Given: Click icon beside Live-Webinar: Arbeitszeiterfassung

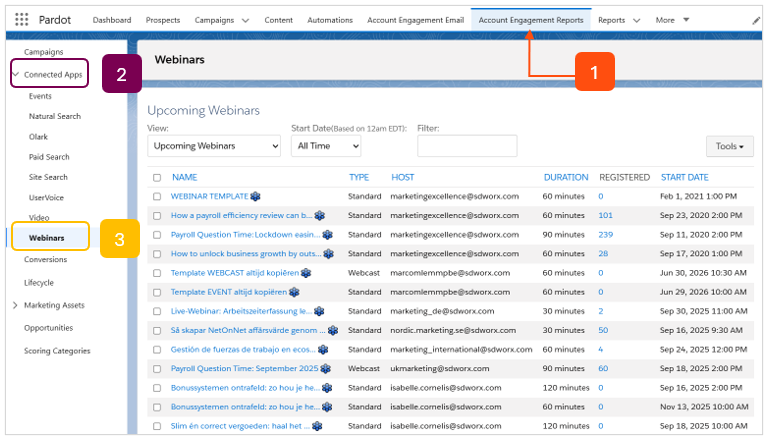Looking at the screenshot, I should point(319,311).
